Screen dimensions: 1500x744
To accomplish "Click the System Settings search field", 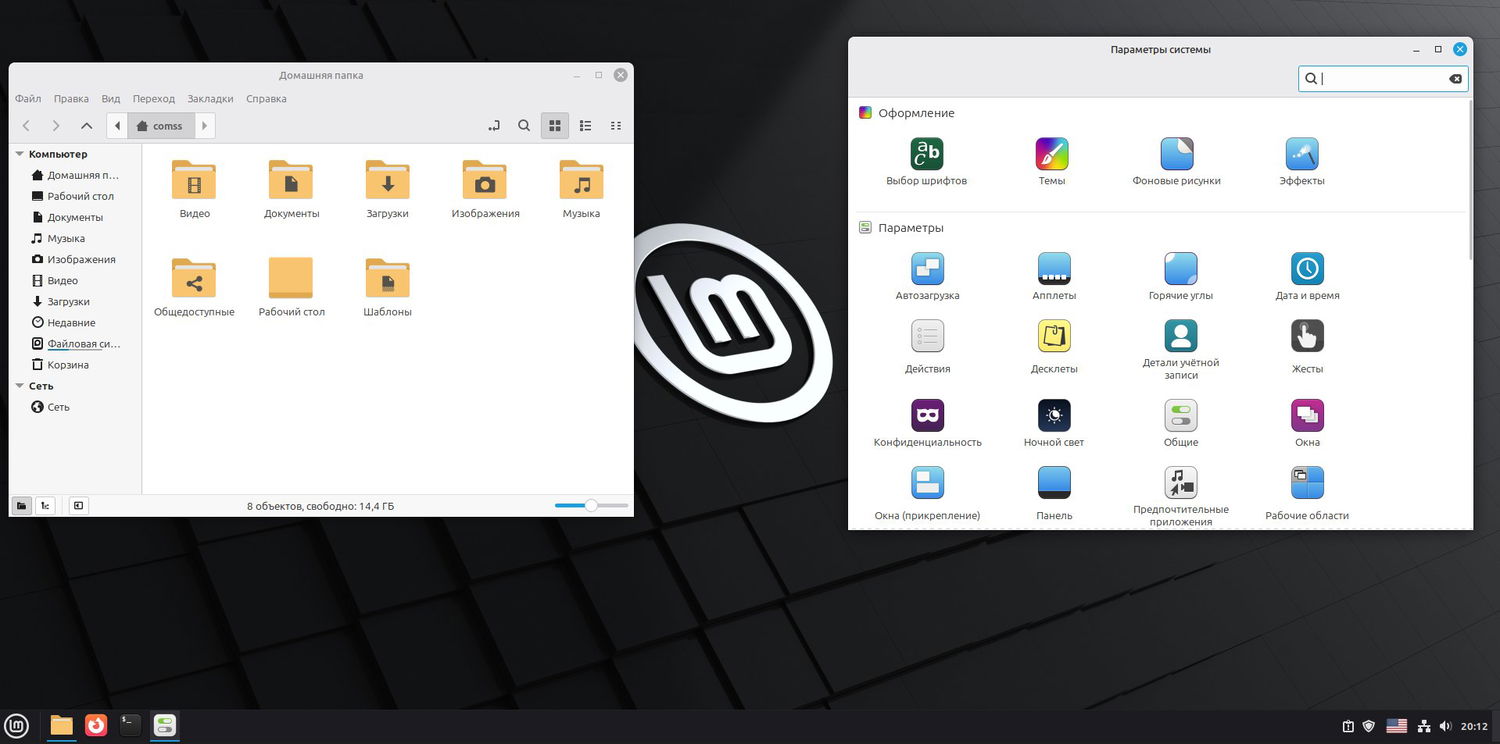I will 1383,79.
